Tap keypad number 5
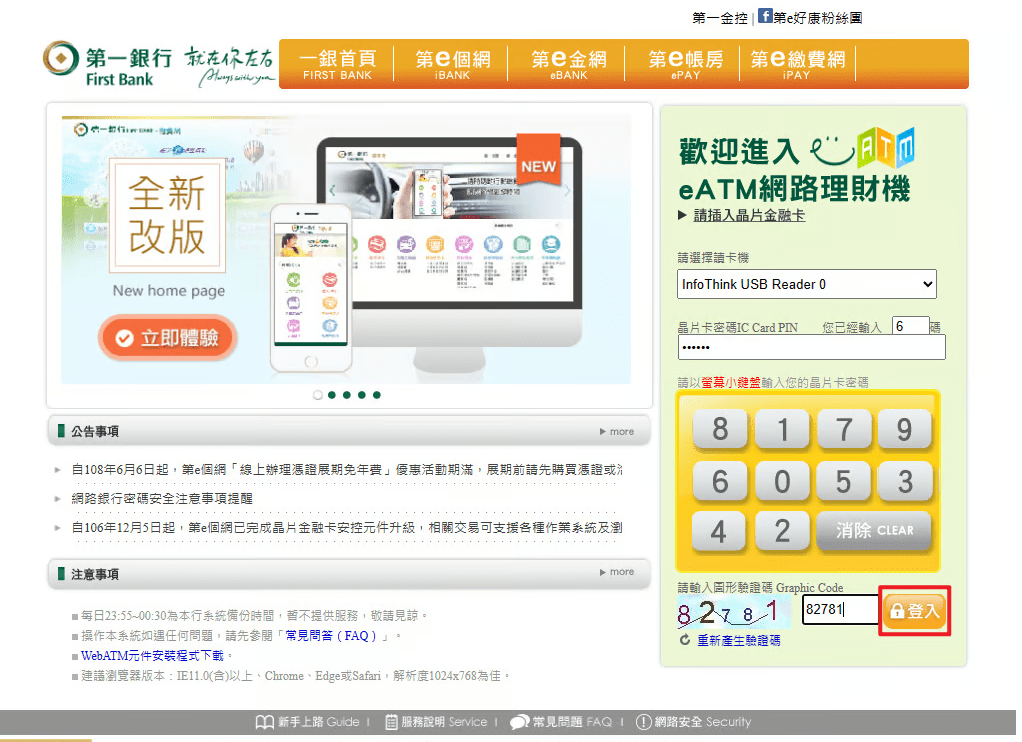This screenshot has width=1022, height=742. (844, 482)
